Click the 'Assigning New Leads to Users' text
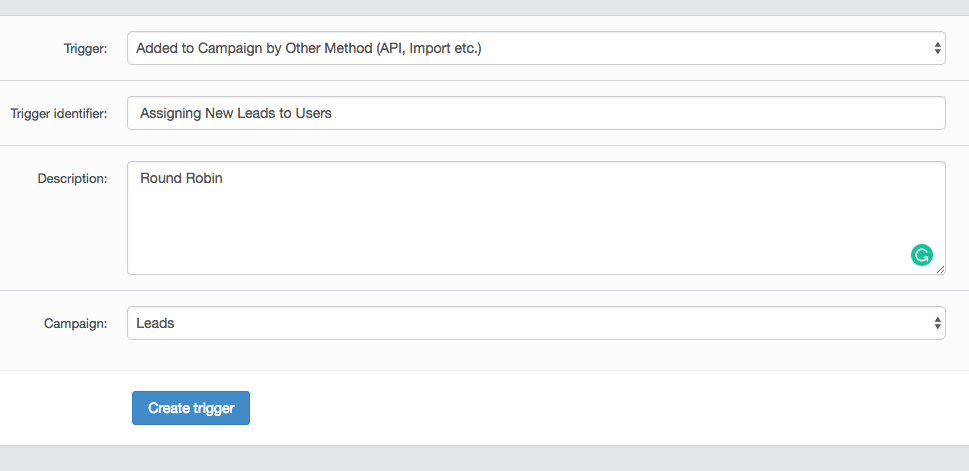 tap(235, 113)
